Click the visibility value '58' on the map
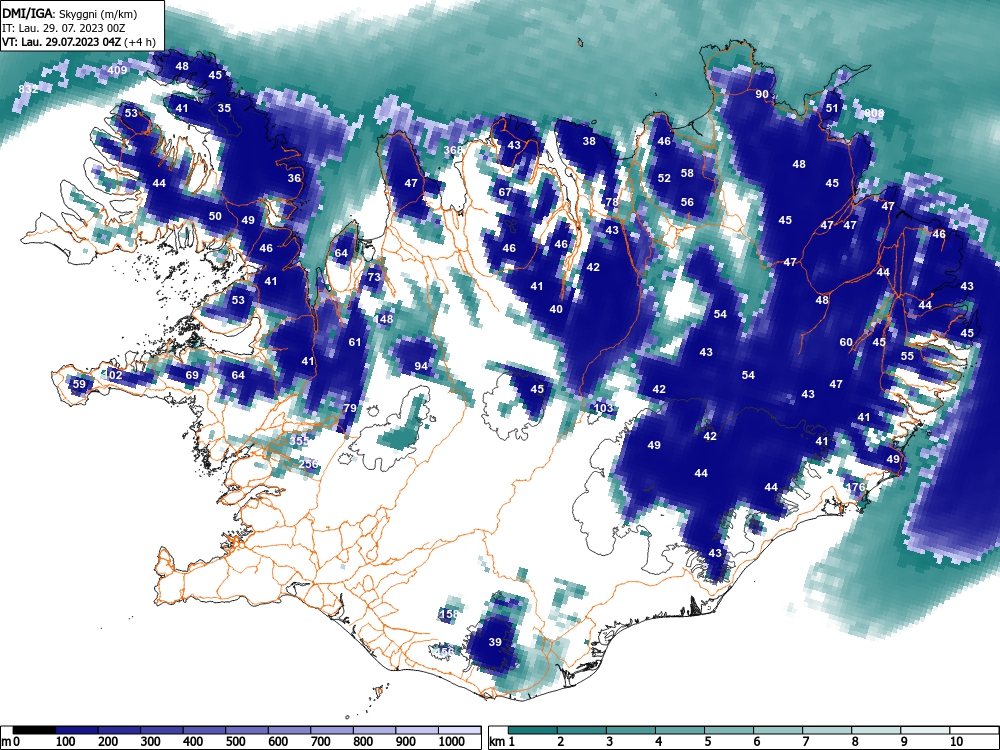 (x=687, y=173)
